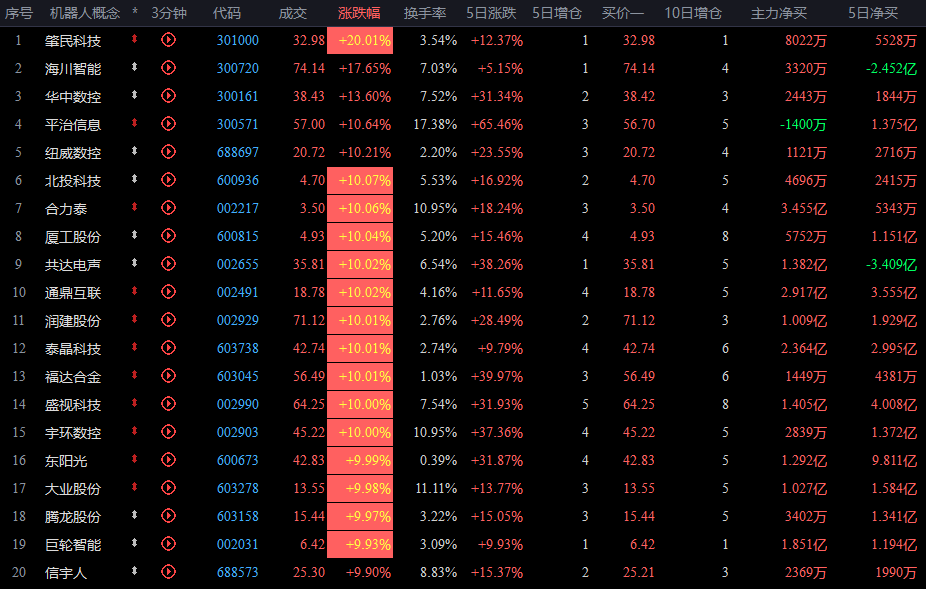The image size is (926, 589).
Task: Open 3-minute play icon for 腾龙股份
Action: click(x=168, y=516)
